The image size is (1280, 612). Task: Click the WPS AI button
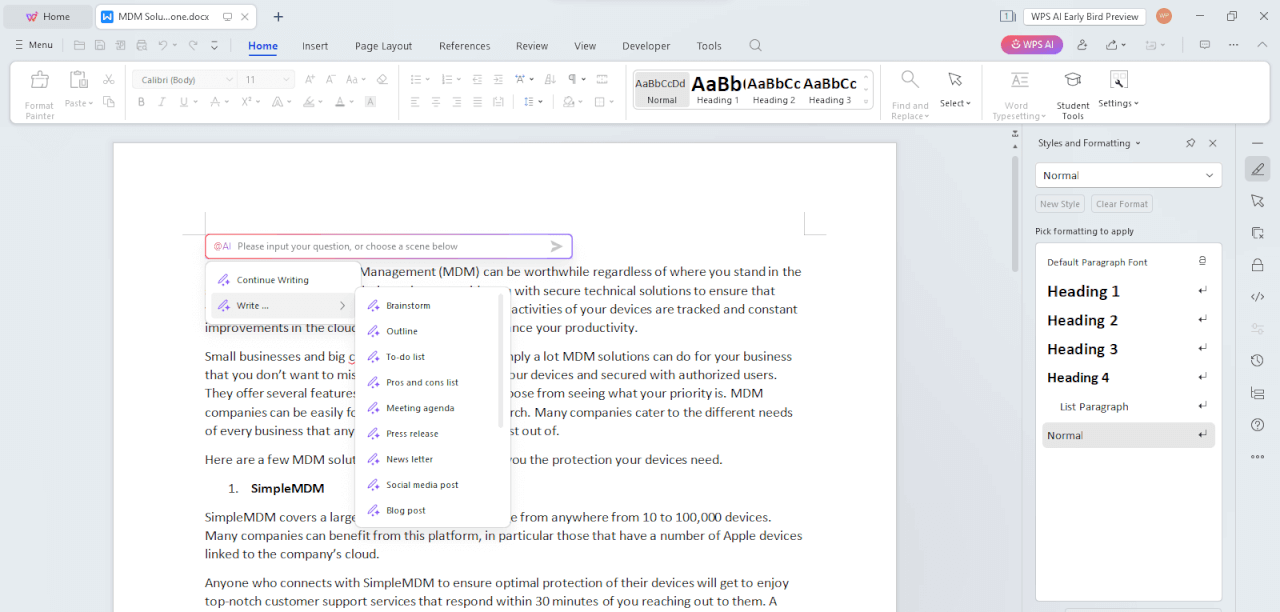click(1031, 45)
